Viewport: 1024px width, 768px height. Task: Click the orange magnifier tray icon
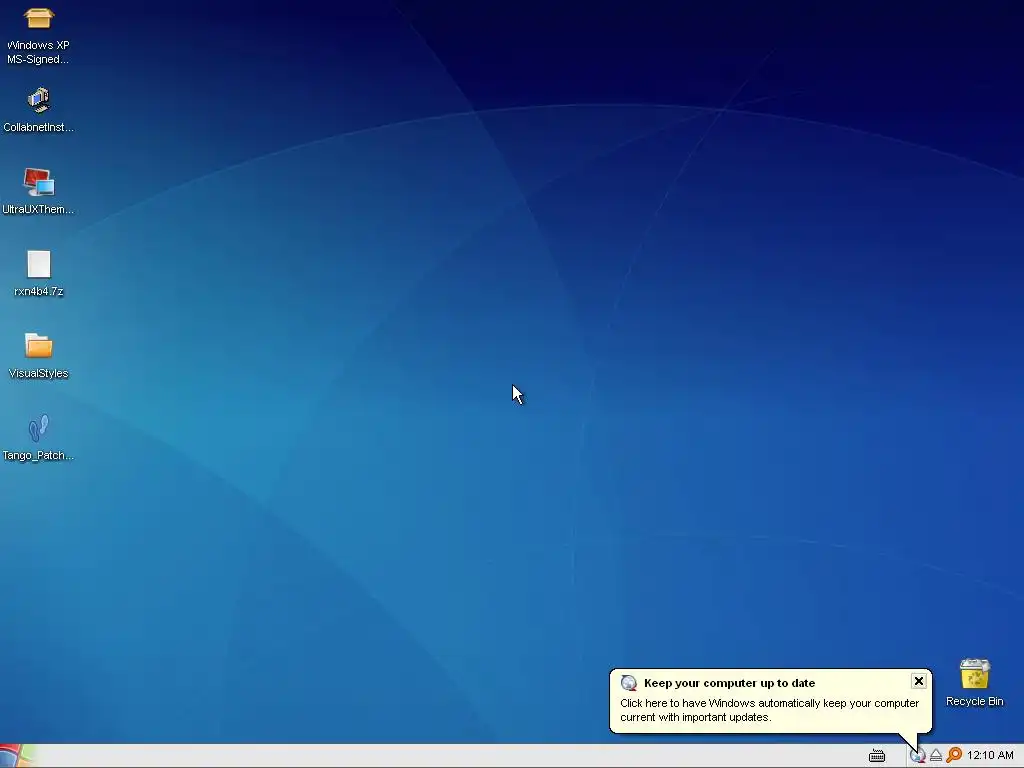[954, 755]
